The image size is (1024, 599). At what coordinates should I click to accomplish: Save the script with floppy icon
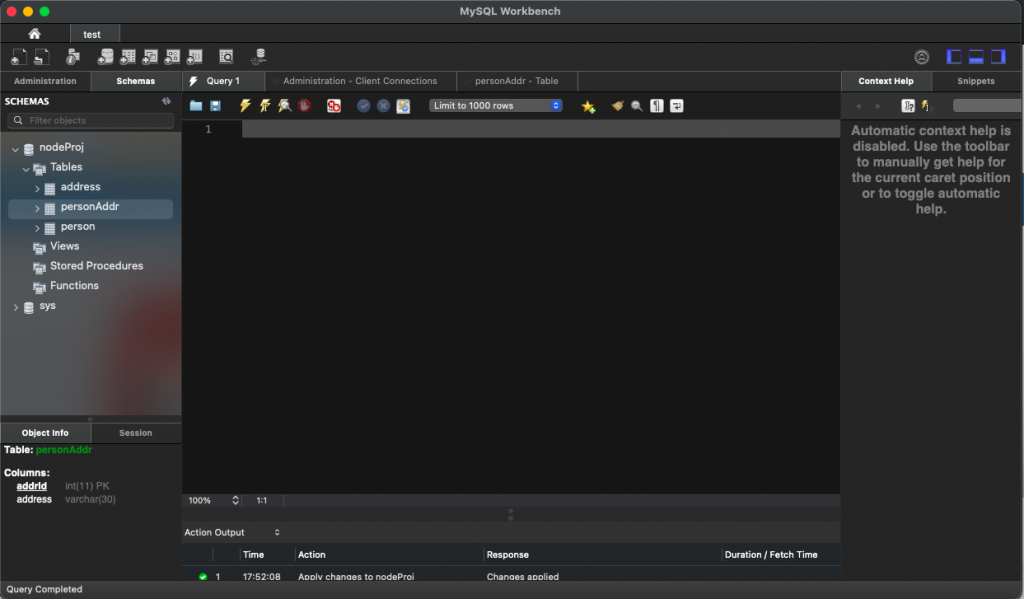pyautogui.click(x=215, y=106)
